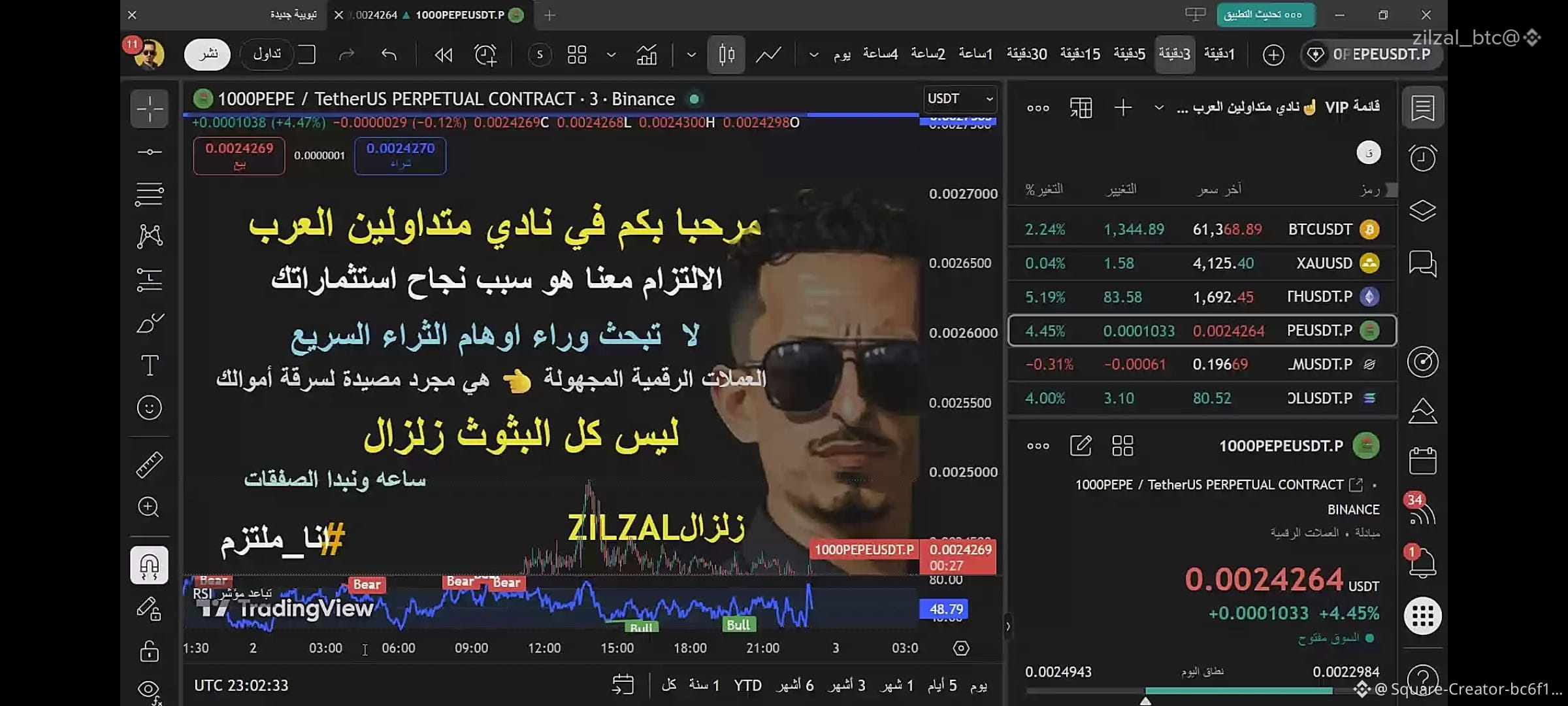Image resolution: width=1568 pixels, height=706 pixels.
Task: Open the advanced view table icon in watchlist
Action: coord(1081,108)
